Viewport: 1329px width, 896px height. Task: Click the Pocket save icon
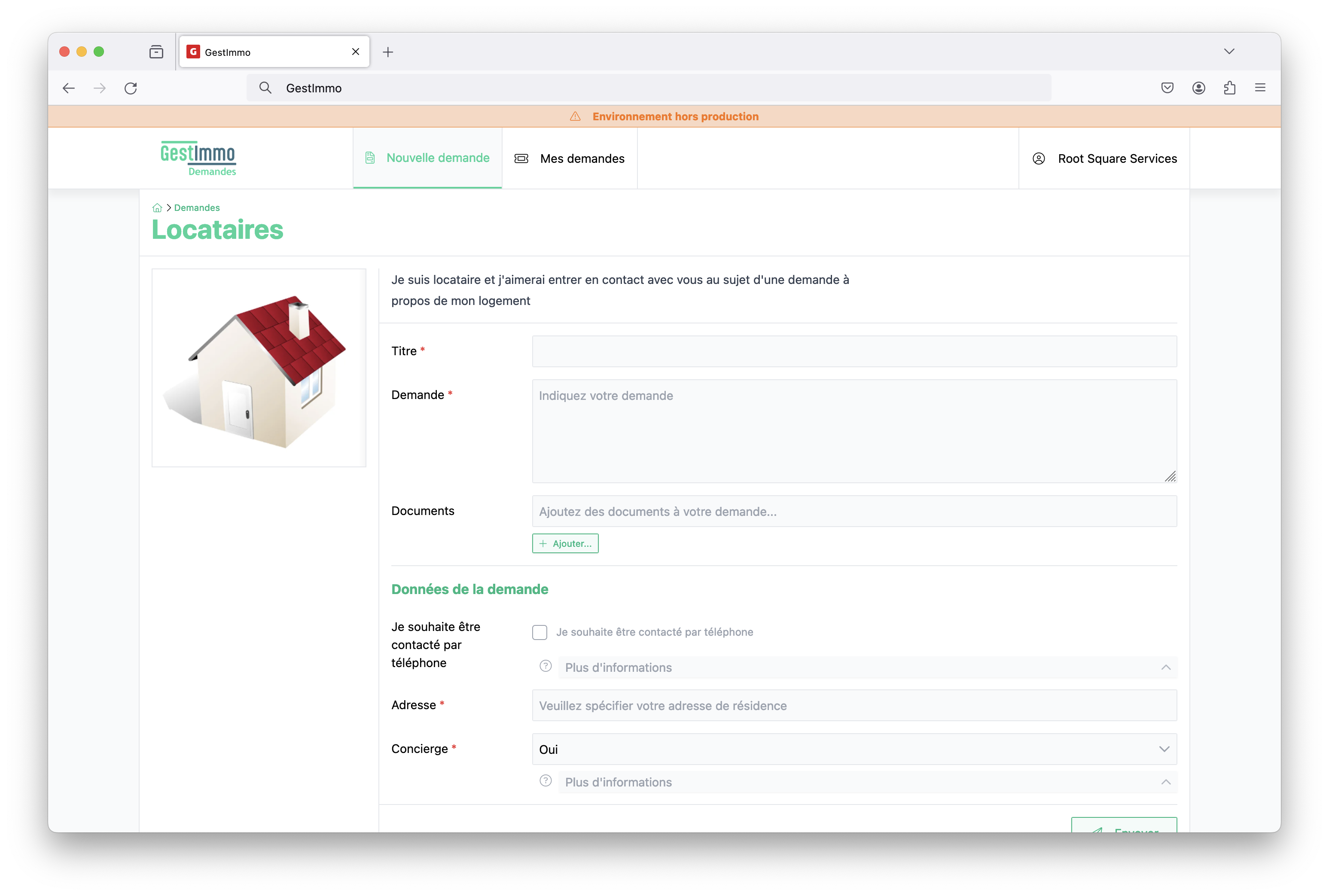(x=1167, y=88)
